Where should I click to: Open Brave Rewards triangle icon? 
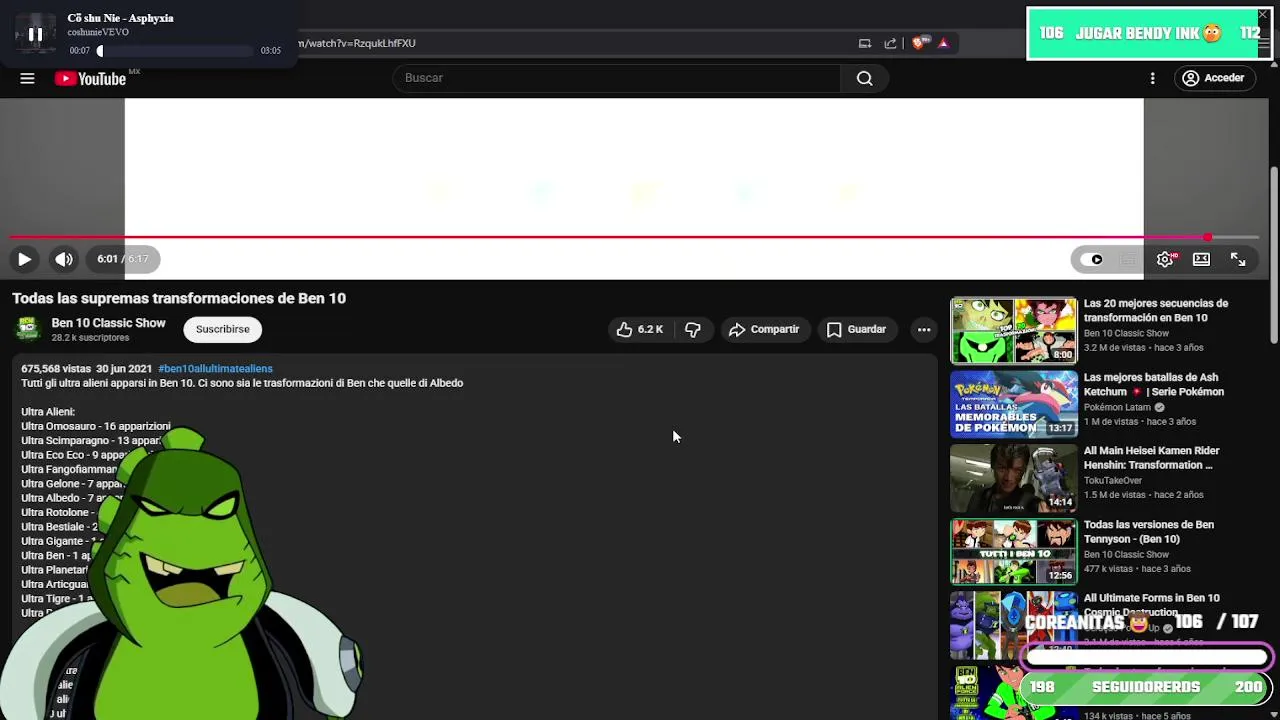tap(943, 43)
